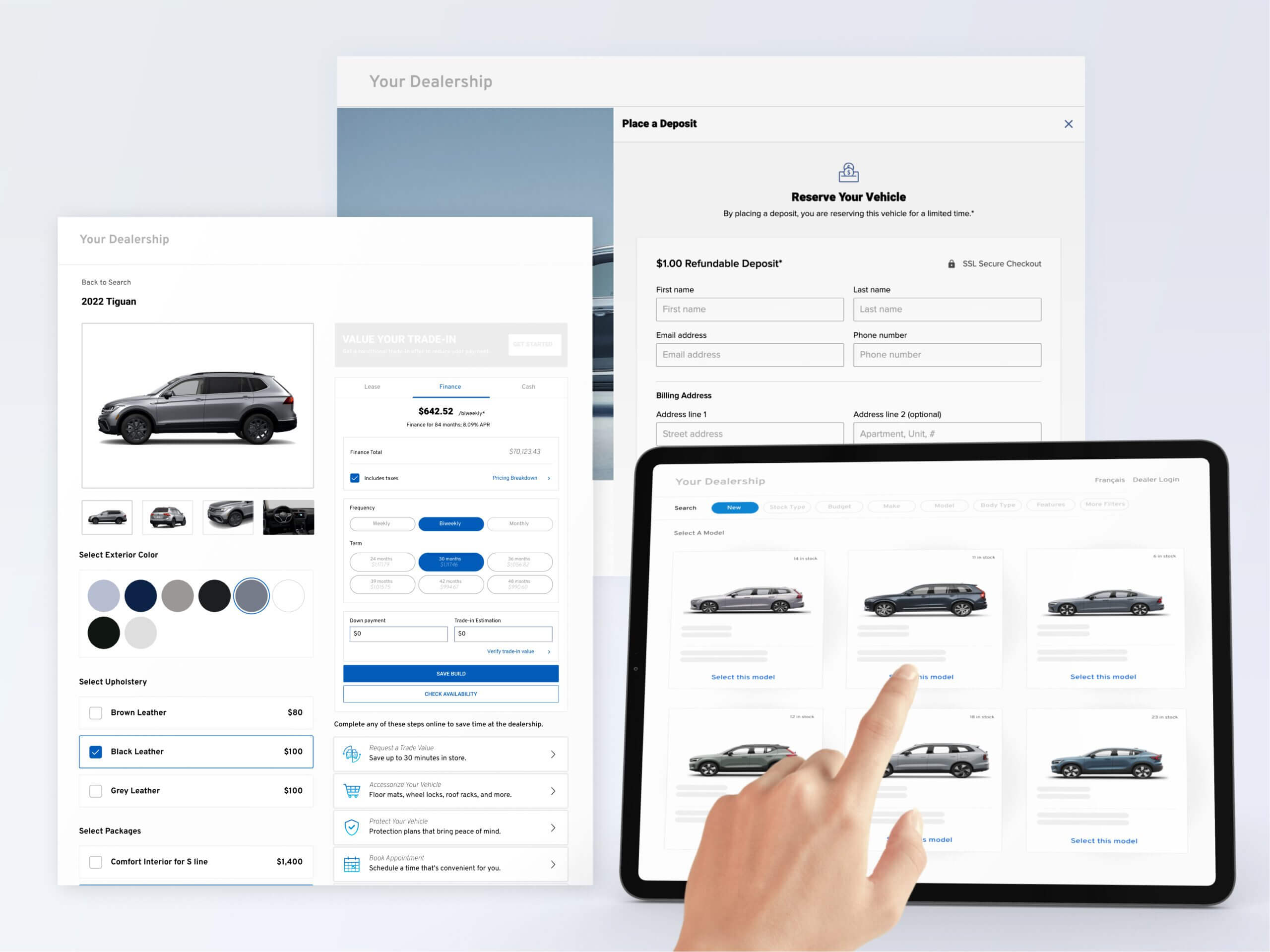
Task: Select the Biweekly payment frequency
Action: [x=448, y=524]
